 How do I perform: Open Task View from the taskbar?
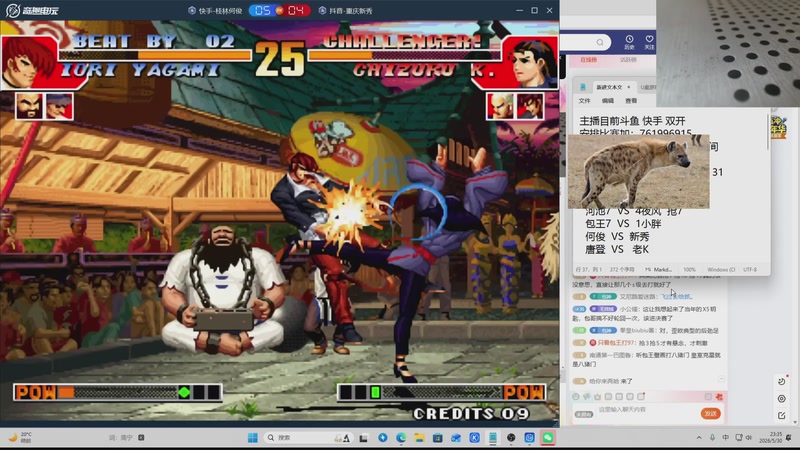coord(364,438)
